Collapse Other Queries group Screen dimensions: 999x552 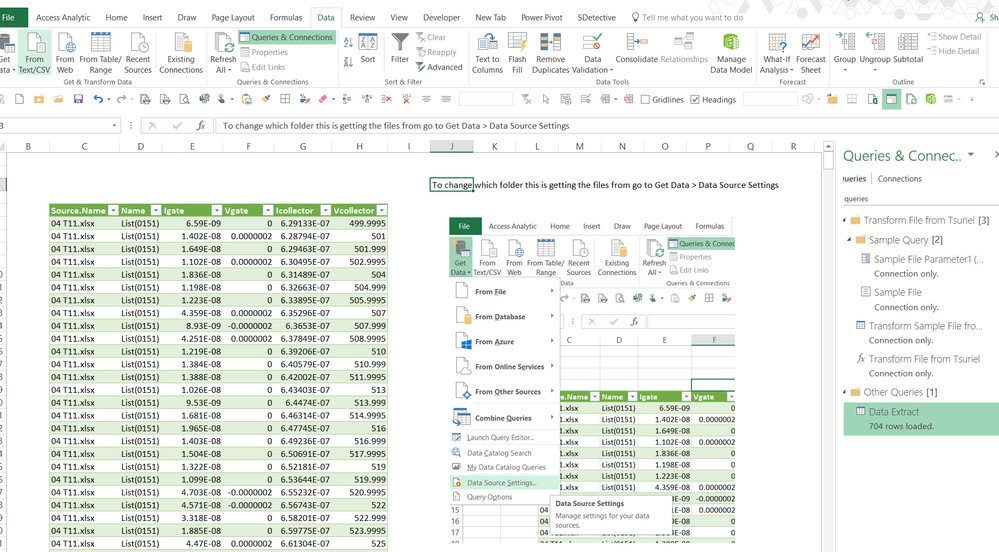point(845,393)
